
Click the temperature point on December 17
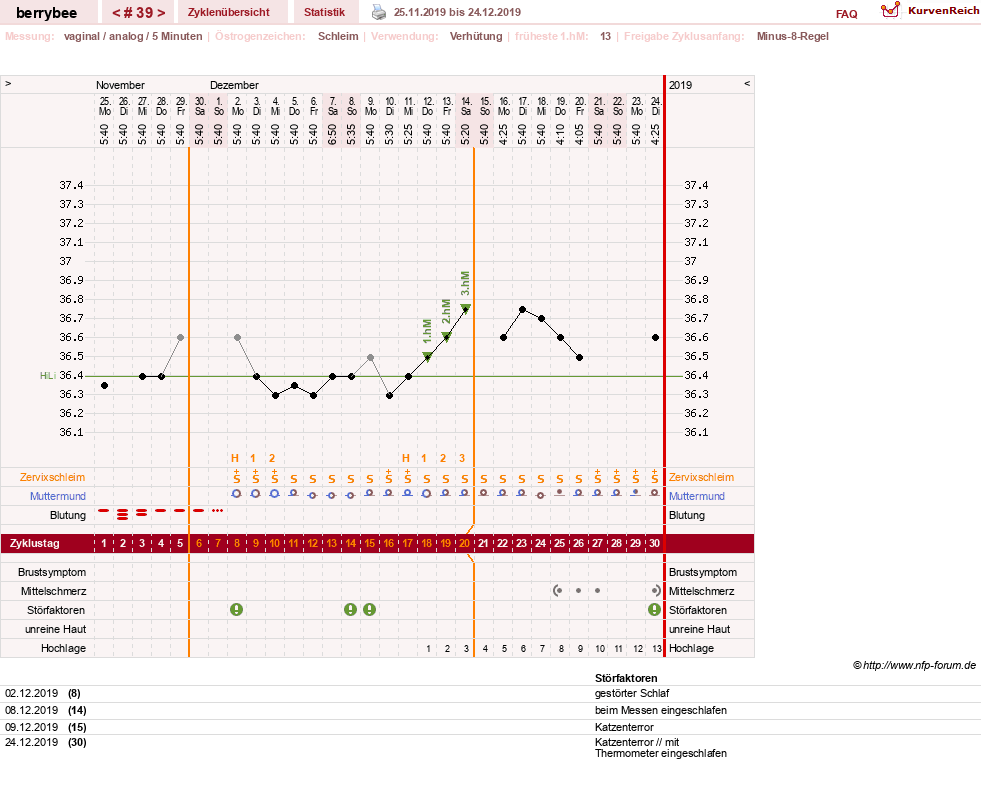click(x=522, y=310)
